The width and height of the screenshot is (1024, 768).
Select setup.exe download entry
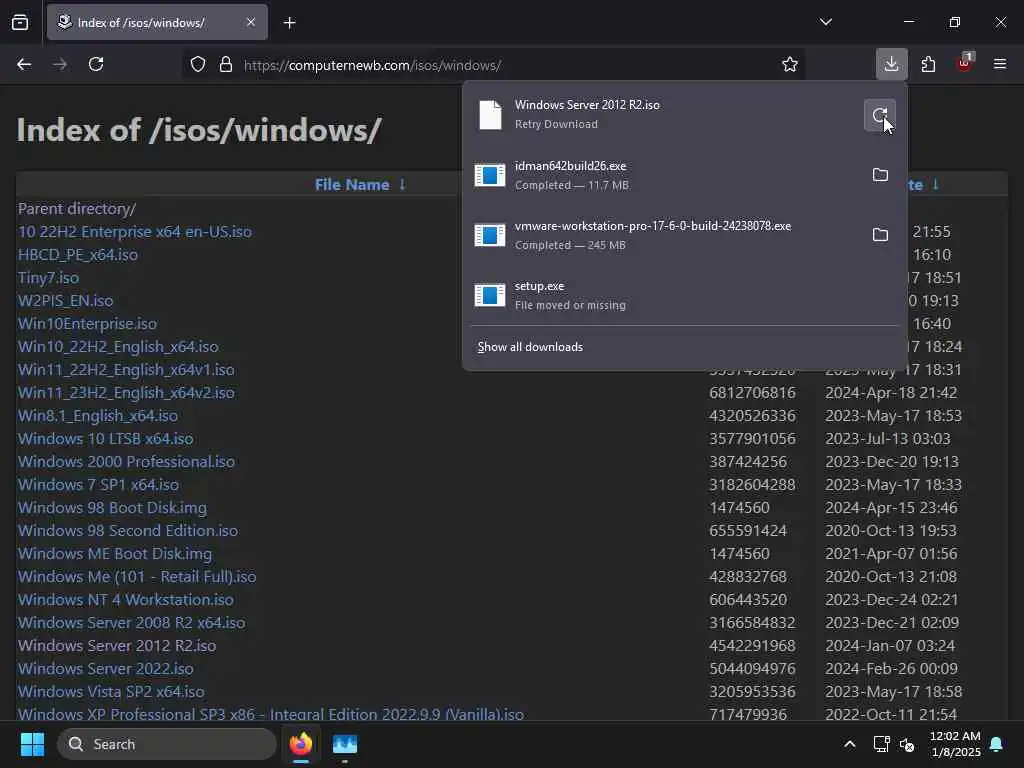coord(684,295)
